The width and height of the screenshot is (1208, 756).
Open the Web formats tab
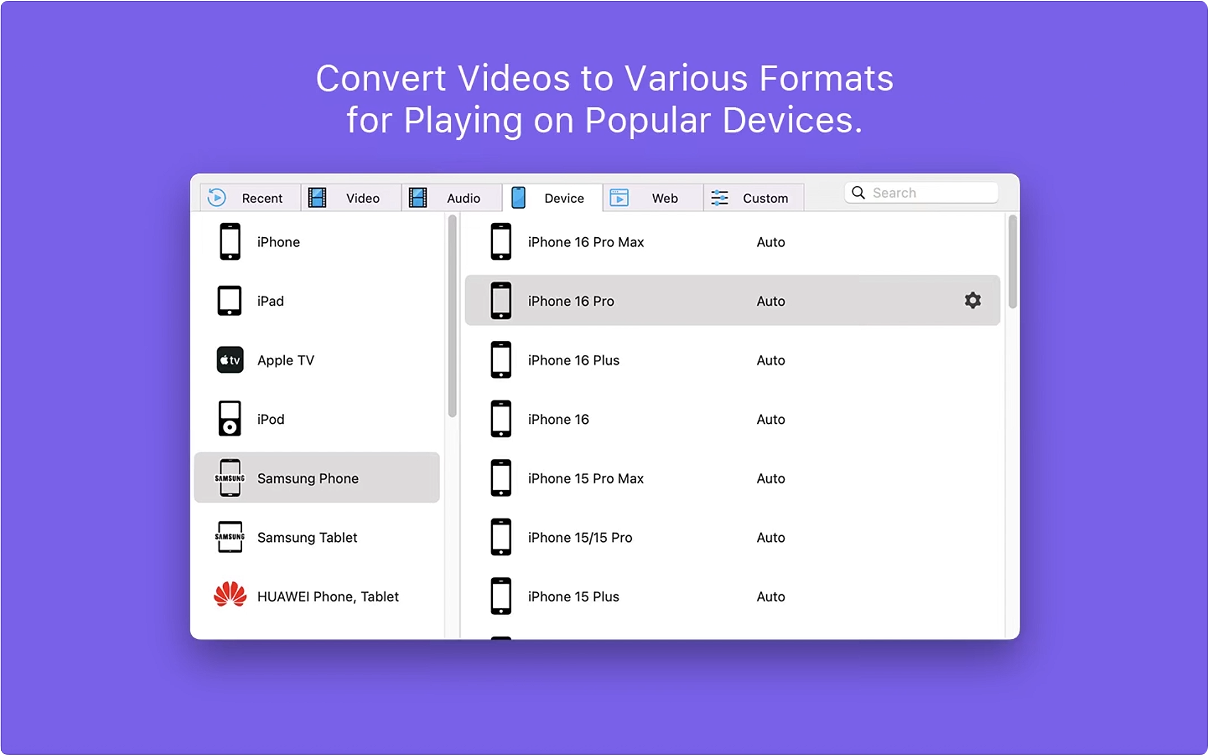(652, 198)
